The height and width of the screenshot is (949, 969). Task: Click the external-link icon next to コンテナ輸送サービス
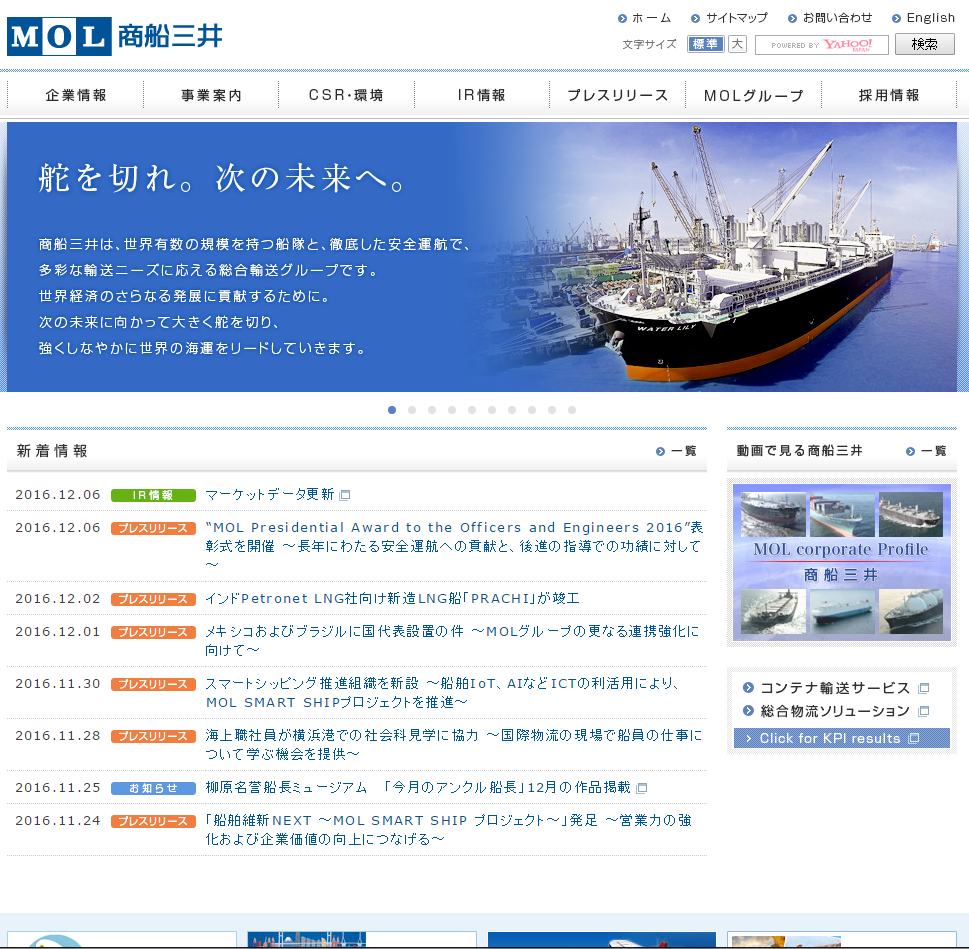click(x=923, y=688)
